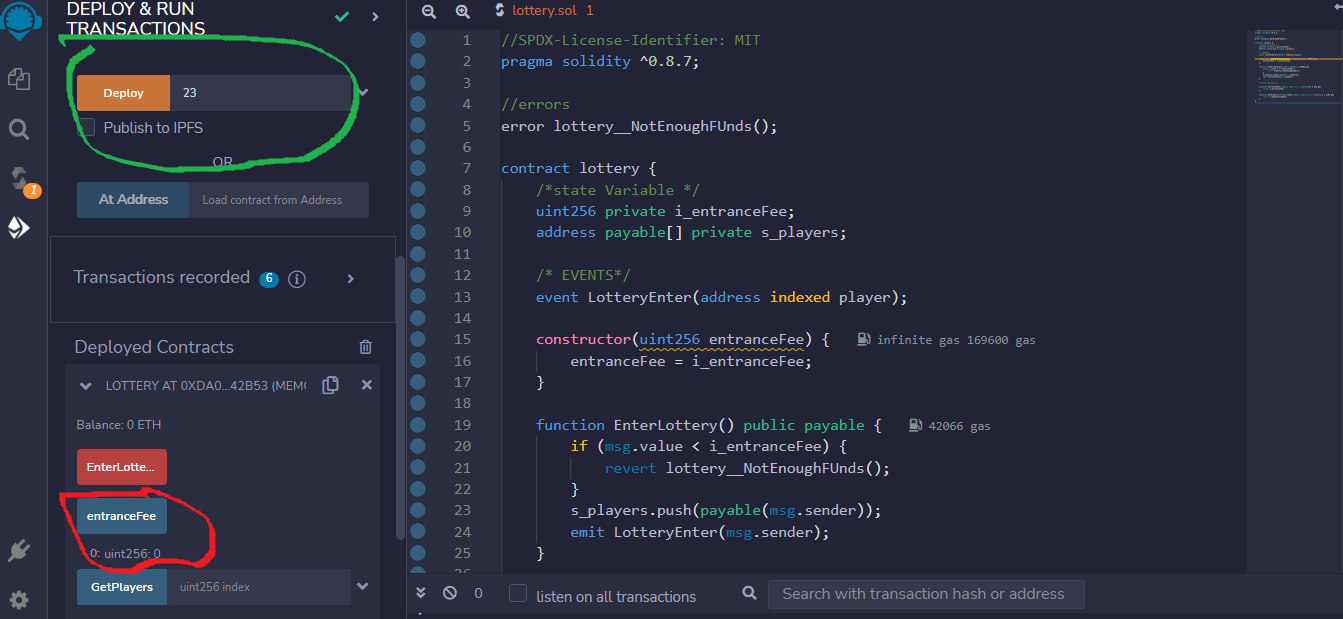
Task: Click the zoom in magnifier icon
Action: (x=462, y=11)
